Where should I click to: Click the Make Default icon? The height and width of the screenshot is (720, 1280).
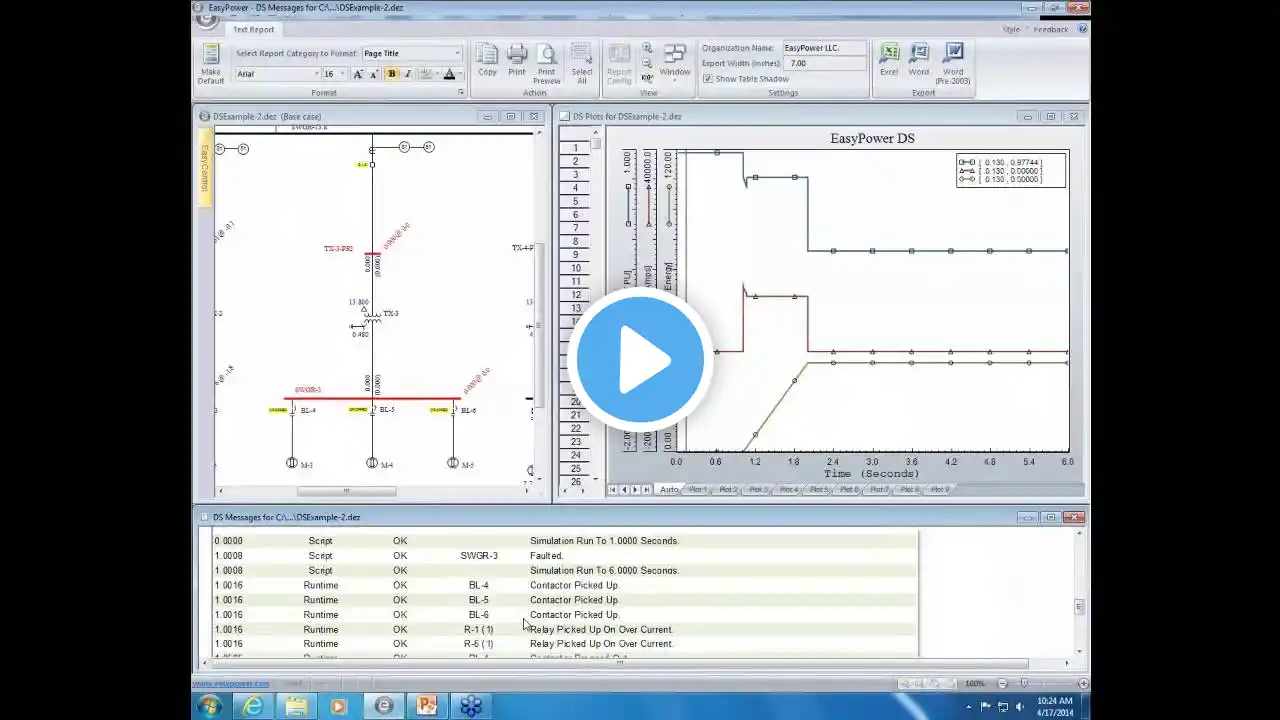pyautogui.click(x=210, y=62)
